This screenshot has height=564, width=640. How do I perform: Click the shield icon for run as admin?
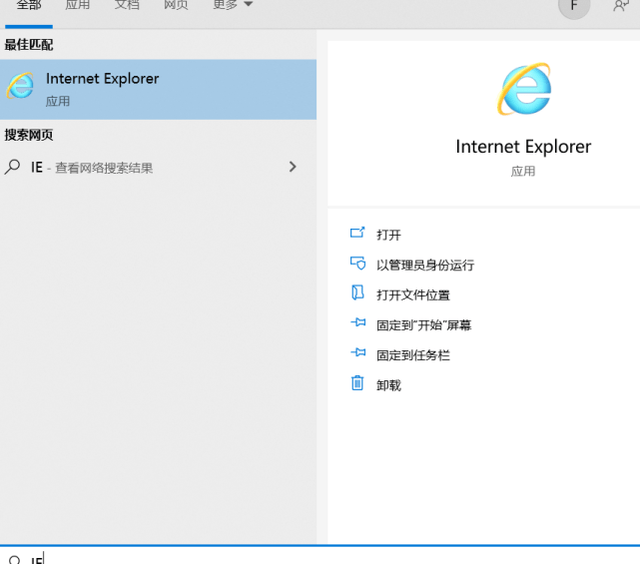[358, 263]
